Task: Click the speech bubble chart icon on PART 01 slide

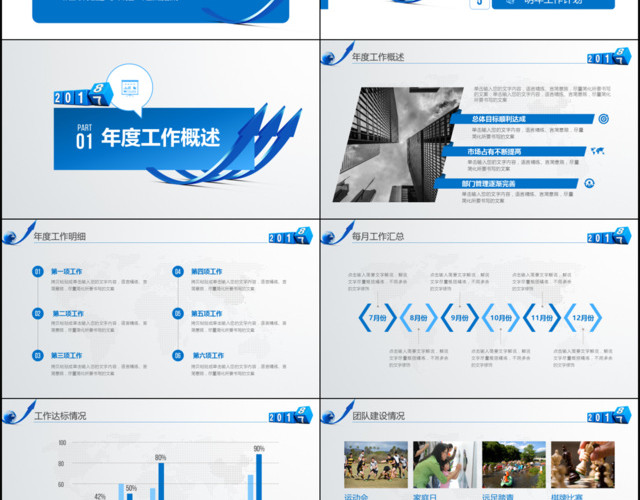Action: point(130,88)
